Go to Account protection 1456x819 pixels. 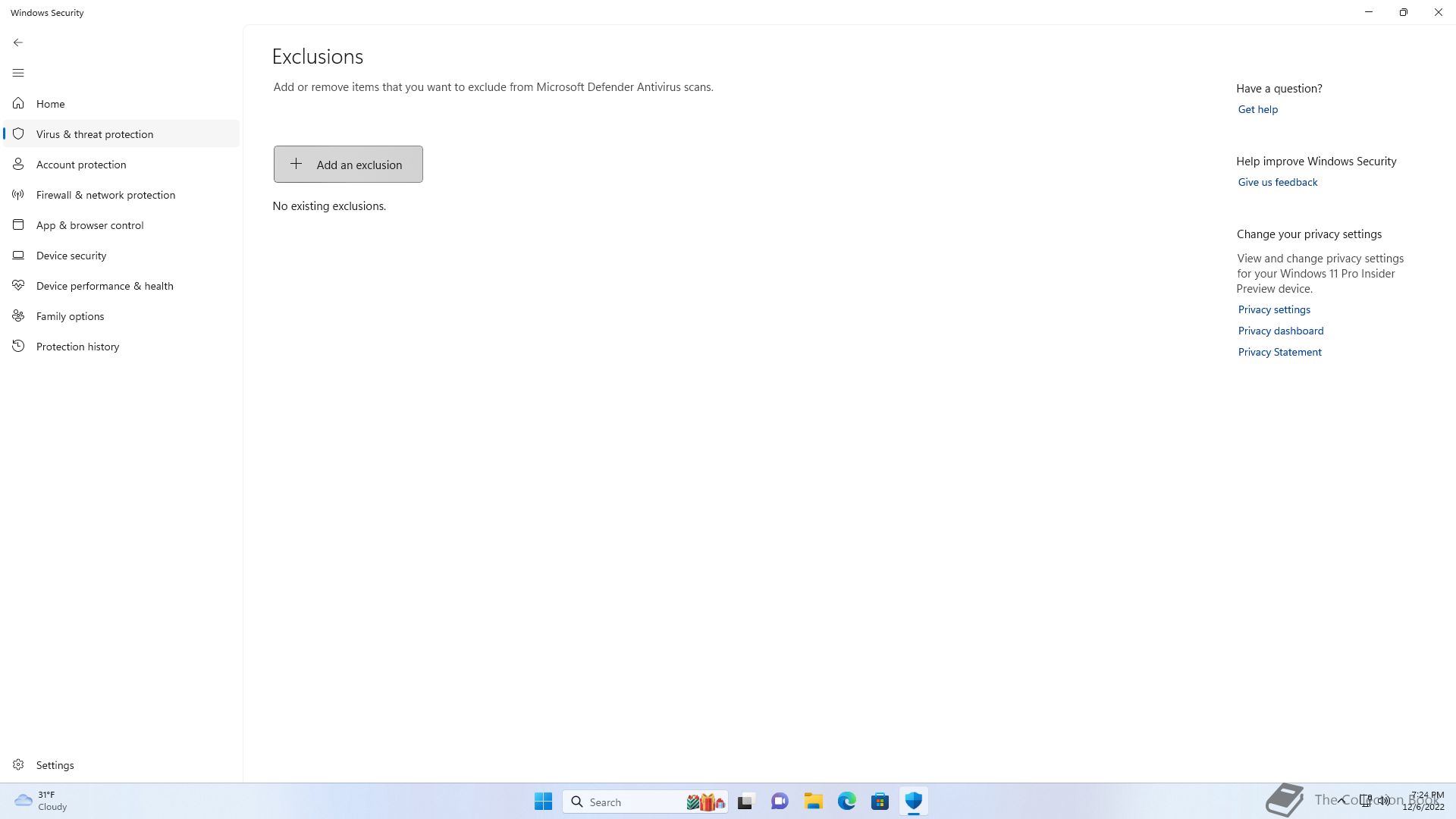click(121, 164)
